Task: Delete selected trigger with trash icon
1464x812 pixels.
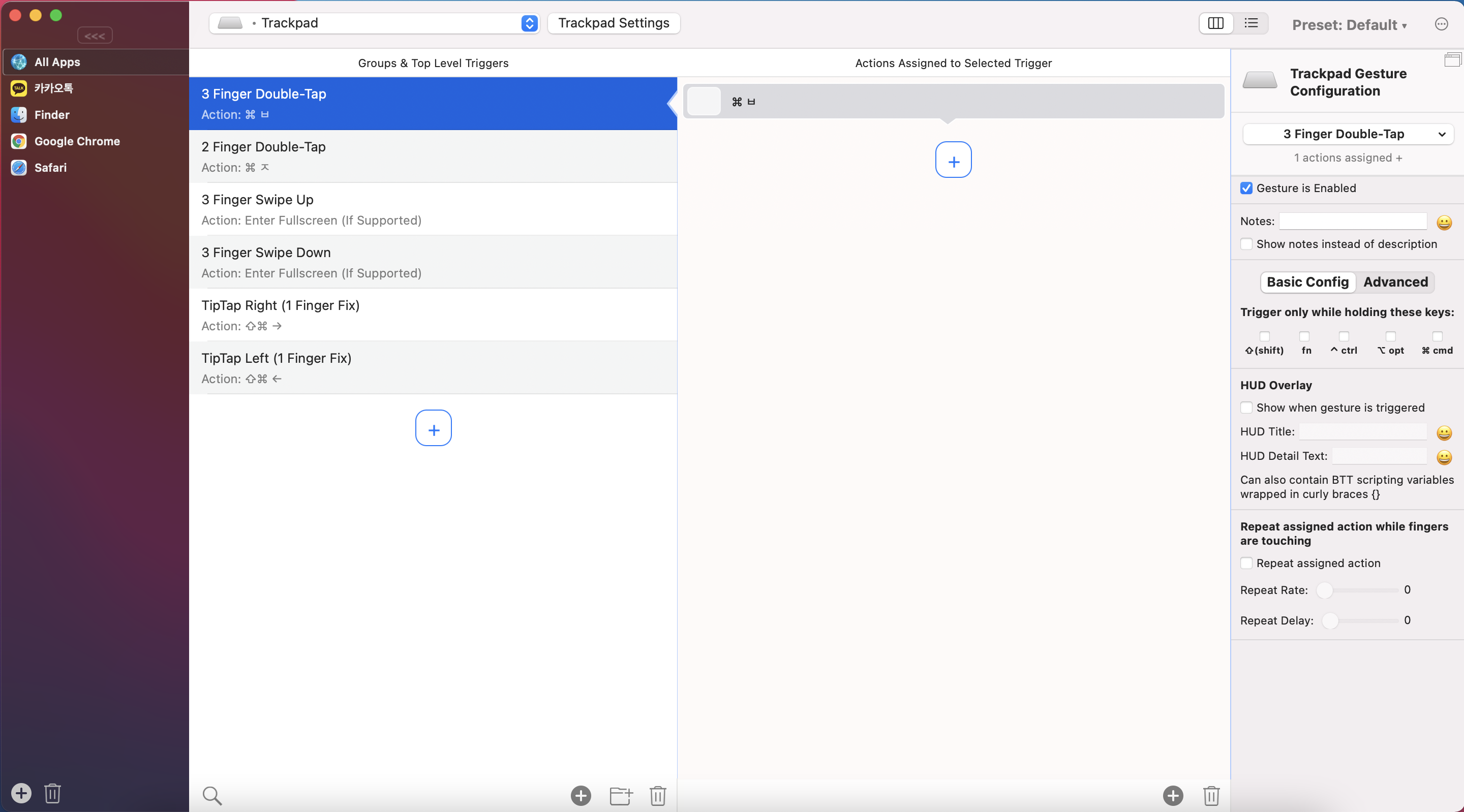Action: coord(658,796)
